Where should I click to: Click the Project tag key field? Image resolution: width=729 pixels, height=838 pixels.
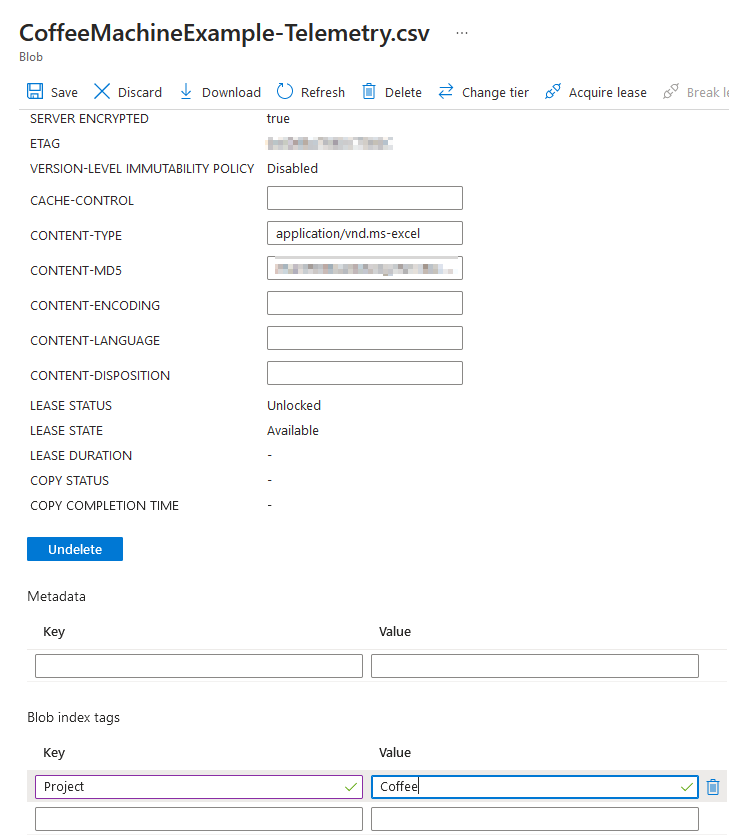pyautogui.click(x=190, y=787)
